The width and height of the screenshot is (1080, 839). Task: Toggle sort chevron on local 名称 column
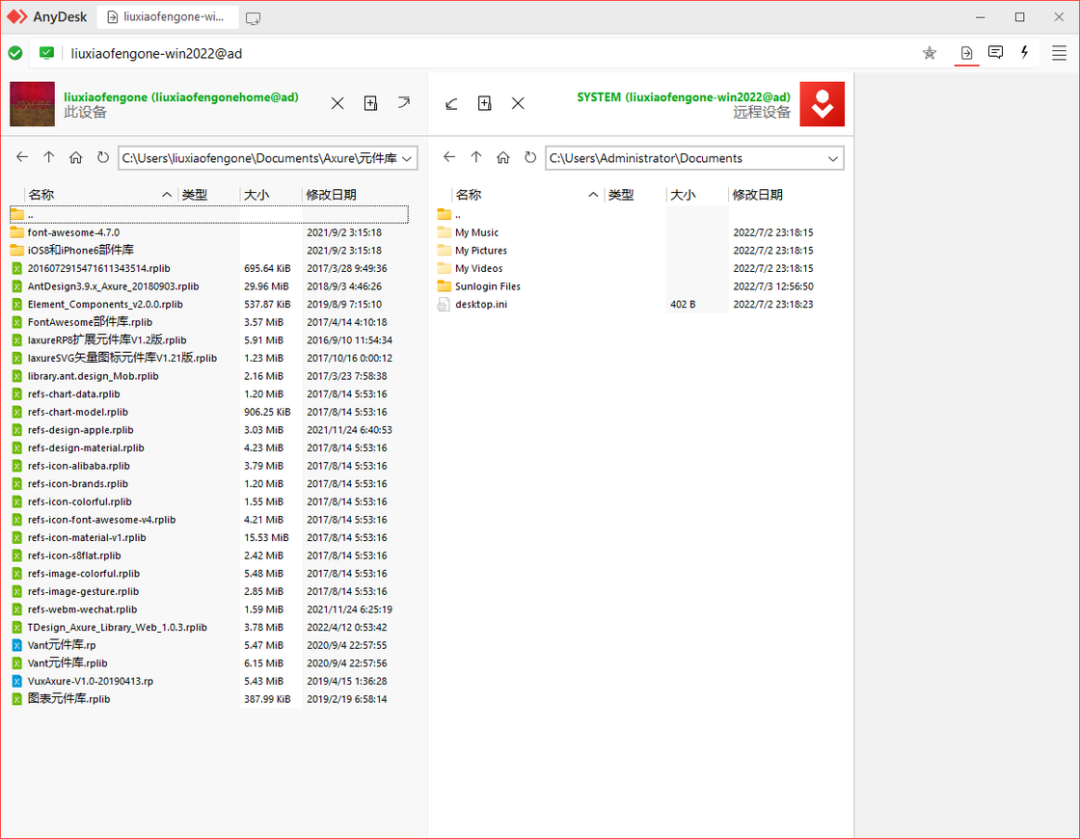(166, 195)
